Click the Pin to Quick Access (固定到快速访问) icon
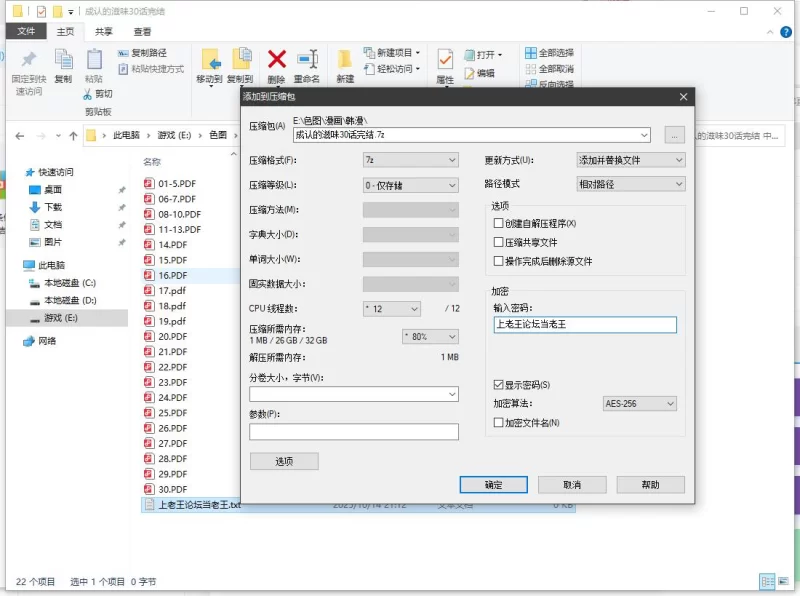 click(28, 60)
